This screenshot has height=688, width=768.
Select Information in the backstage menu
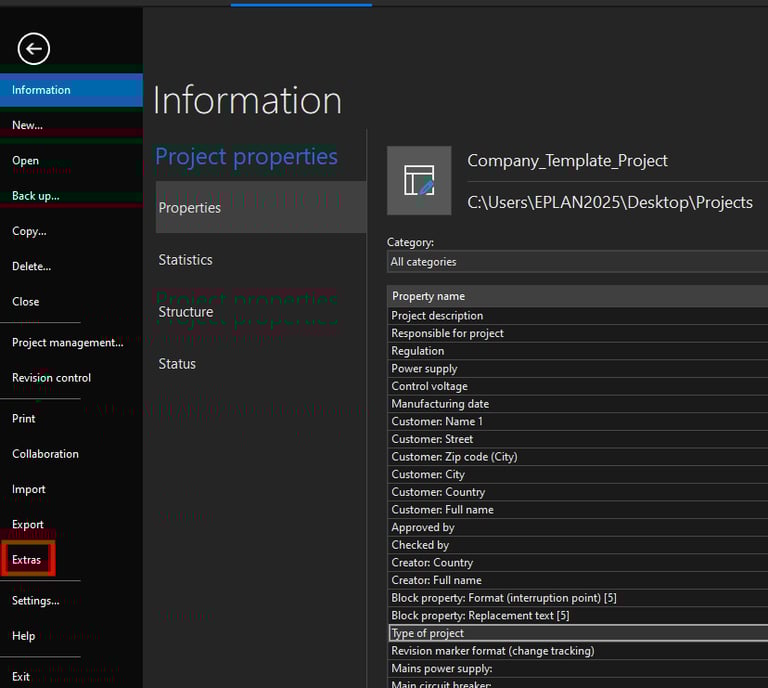(72, 90)
